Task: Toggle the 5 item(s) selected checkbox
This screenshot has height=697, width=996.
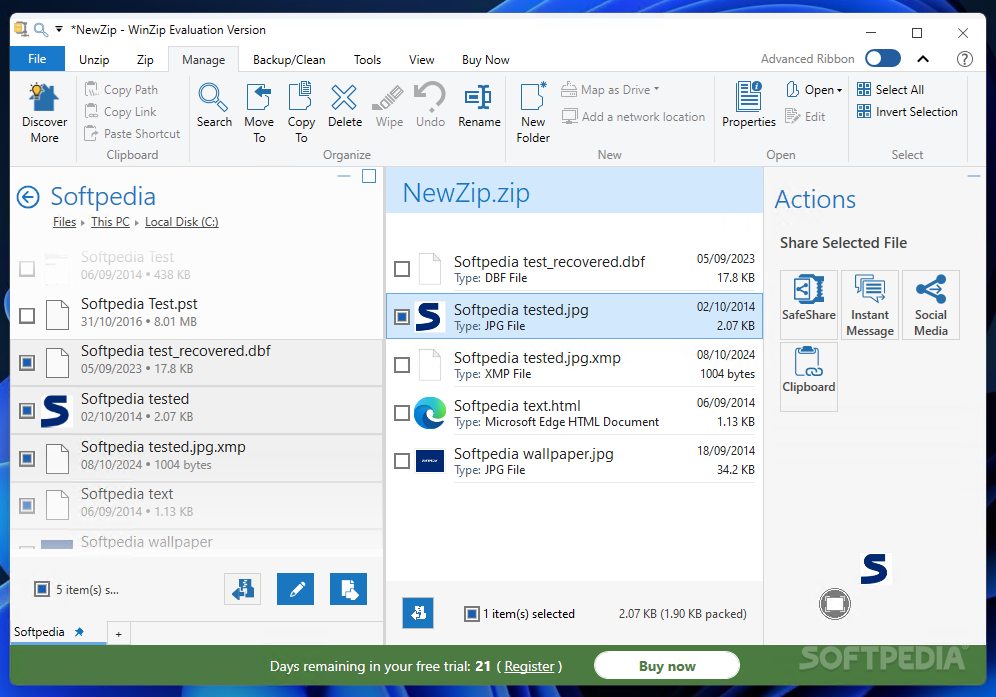Action: point(42,589)
